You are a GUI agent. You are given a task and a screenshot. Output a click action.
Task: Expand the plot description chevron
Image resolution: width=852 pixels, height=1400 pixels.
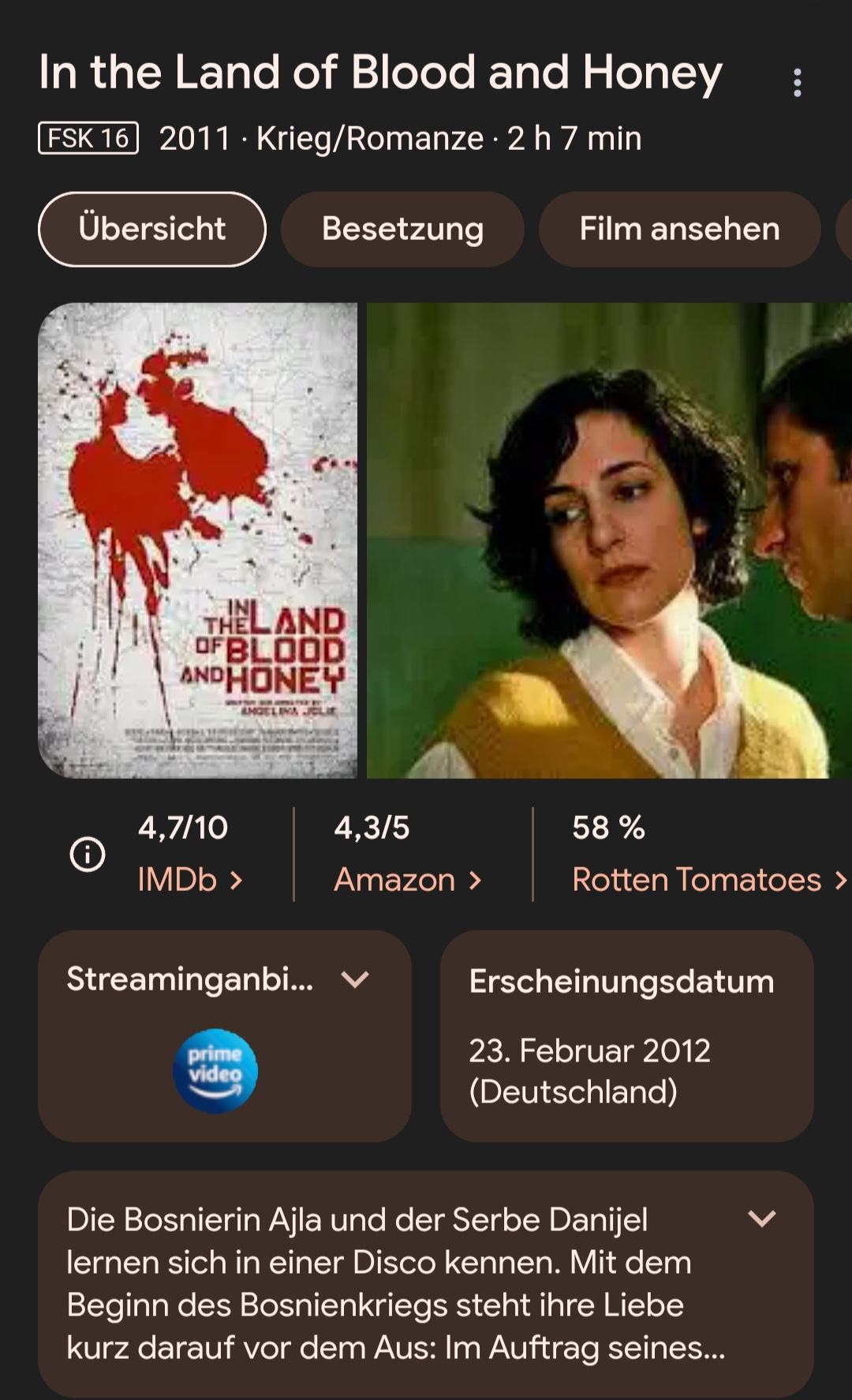[x=762, y=1218]
